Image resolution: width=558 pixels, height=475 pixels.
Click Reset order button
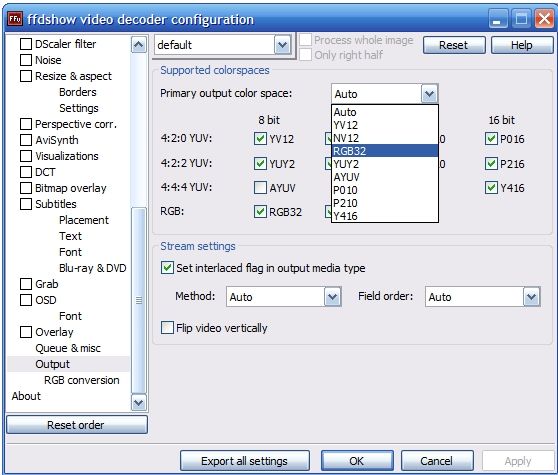coord(77,425)
